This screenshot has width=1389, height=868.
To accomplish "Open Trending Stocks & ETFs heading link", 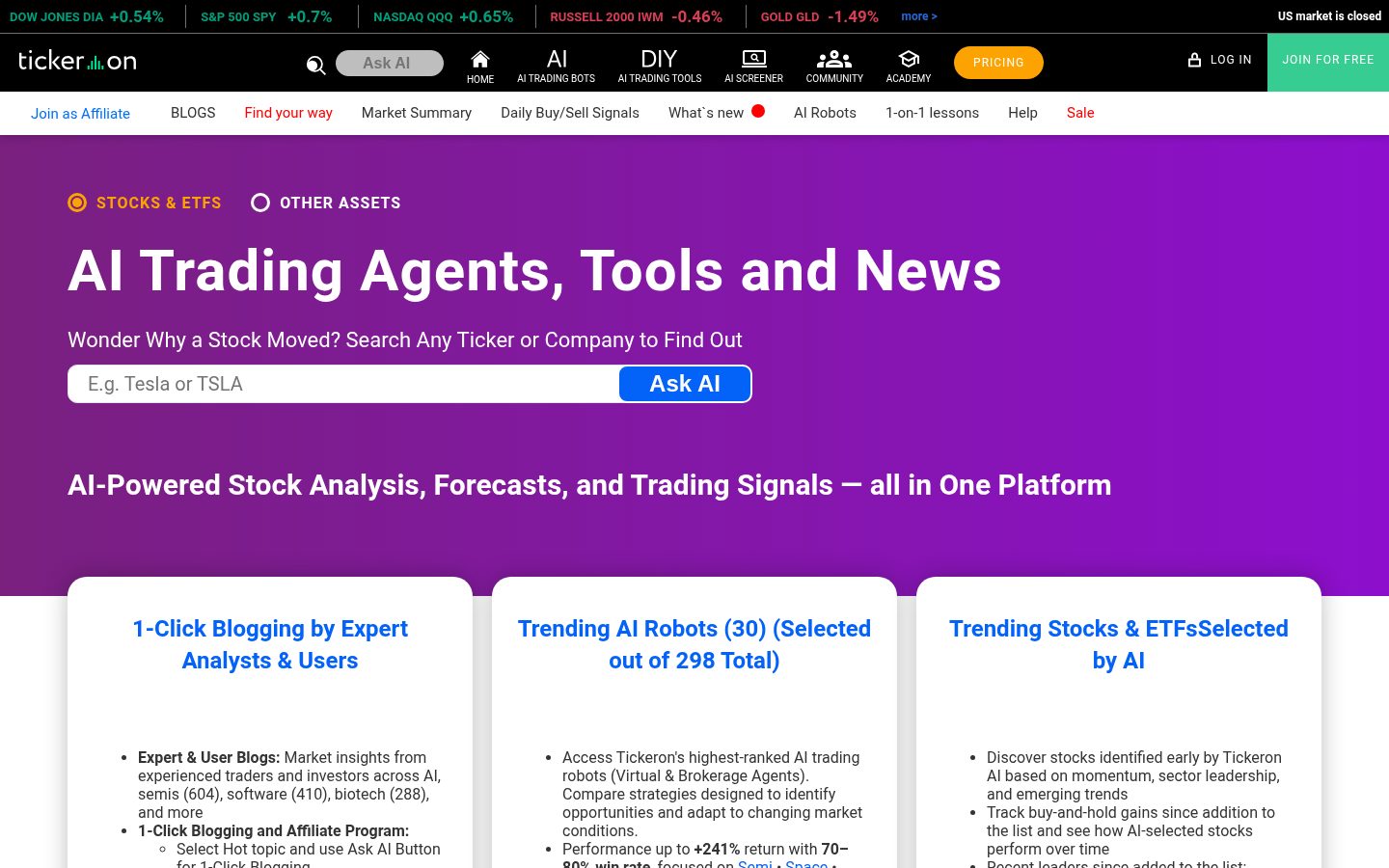I will pos(1119,644).
